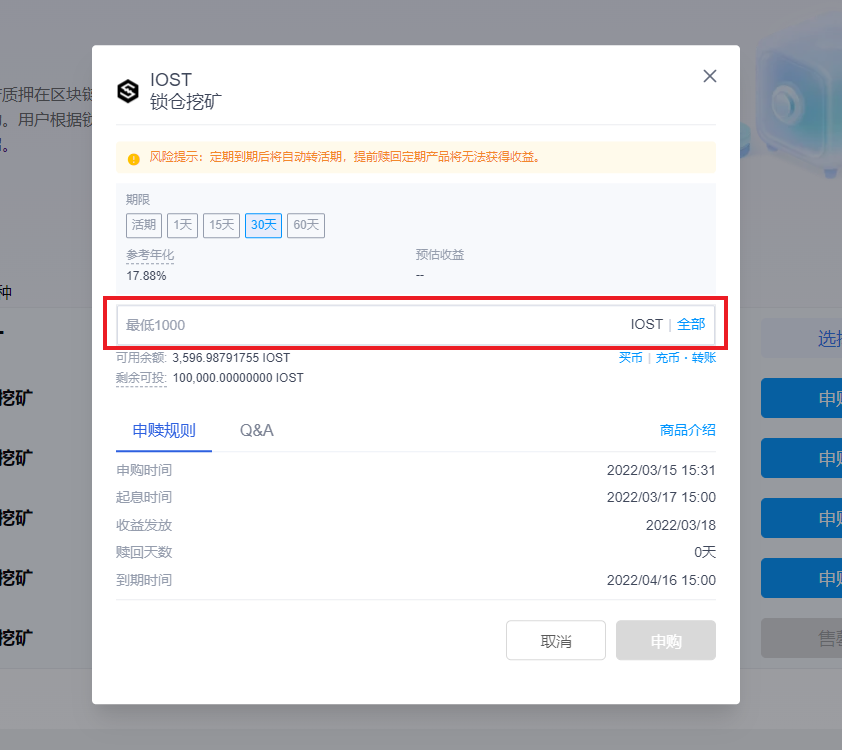Viewport: 842px width, 750px height.
Task: Click available balance 3,596.98791755 IOST
Action: coord(231,358)
